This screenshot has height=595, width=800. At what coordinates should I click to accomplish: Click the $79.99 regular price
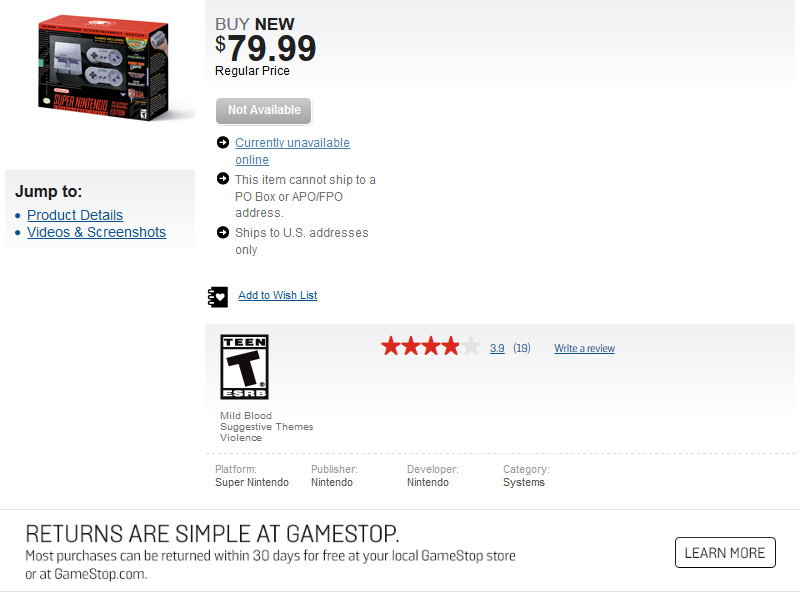(x=266, y=48)
